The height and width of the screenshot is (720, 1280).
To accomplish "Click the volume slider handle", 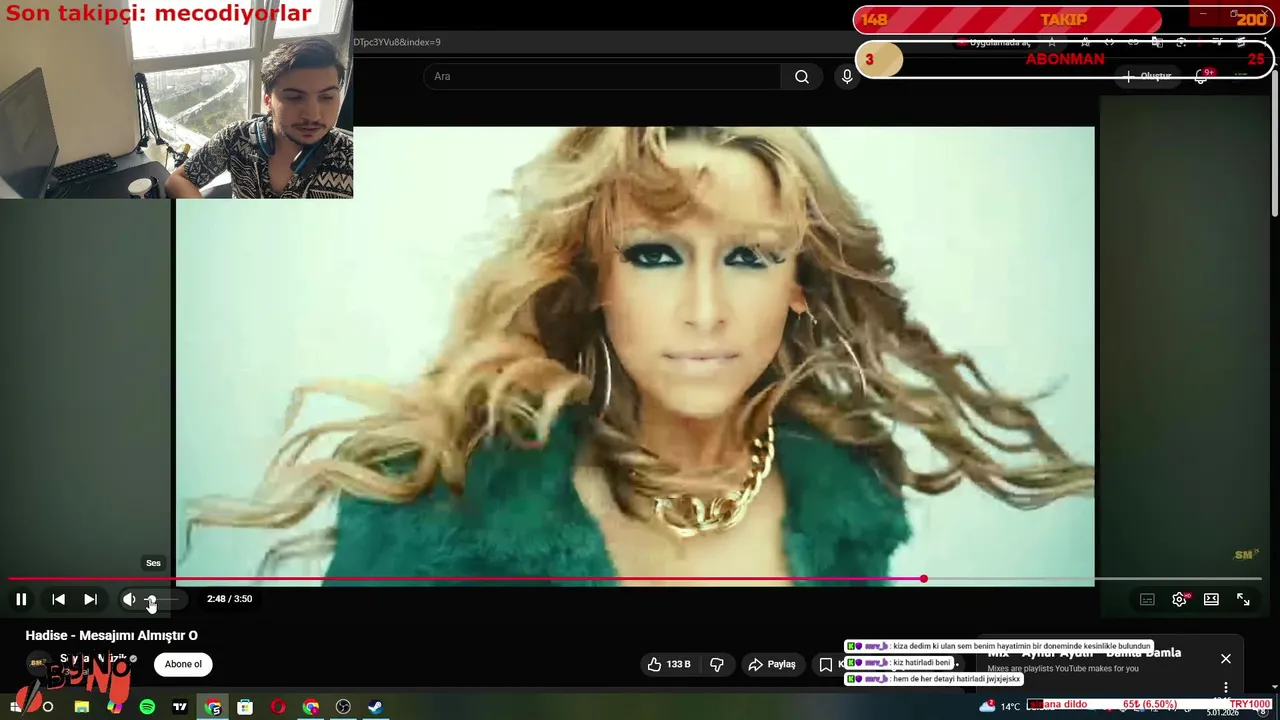I will click(x=151, y=599).
